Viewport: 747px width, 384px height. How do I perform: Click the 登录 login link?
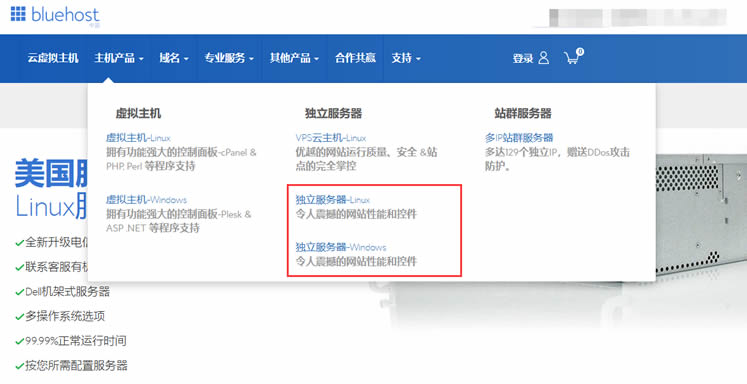(x=523, y=59)
